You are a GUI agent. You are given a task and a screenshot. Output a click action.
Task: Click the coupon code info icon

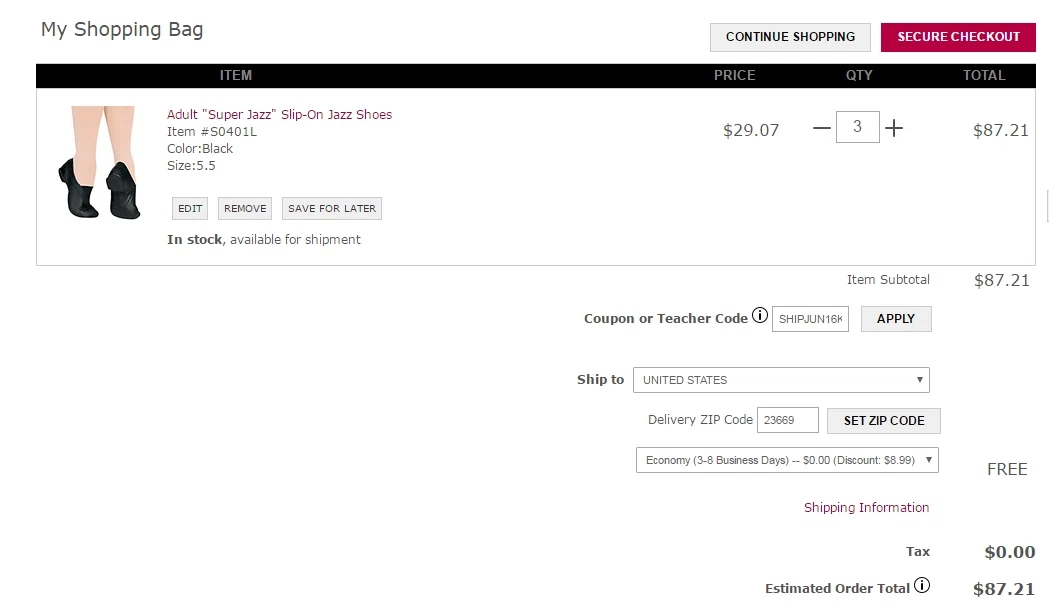click(759, 315)
